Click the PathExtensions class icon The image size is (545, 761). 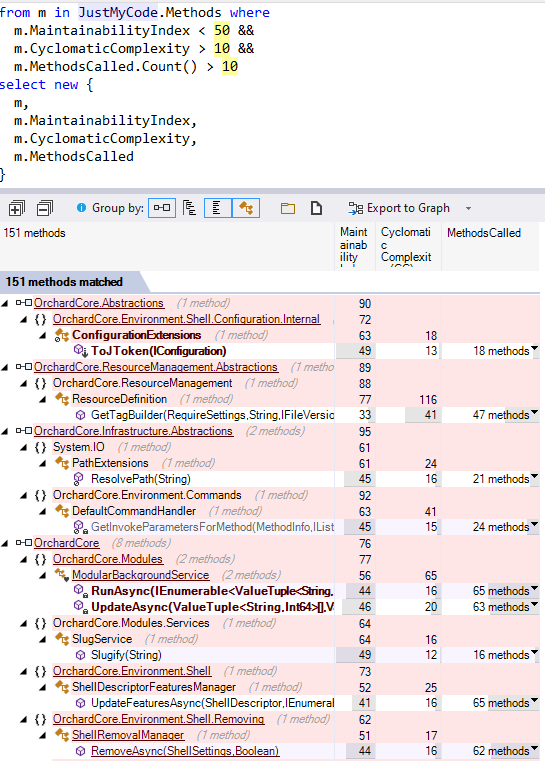pyautogui.click(x=62, y=463)
